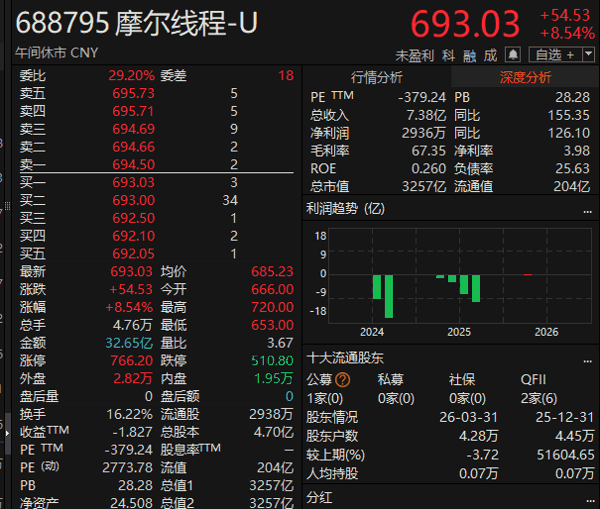Screen dimensions: 600x509
Task: Click the 2024 tallest green profit bar
Action: 389,296
